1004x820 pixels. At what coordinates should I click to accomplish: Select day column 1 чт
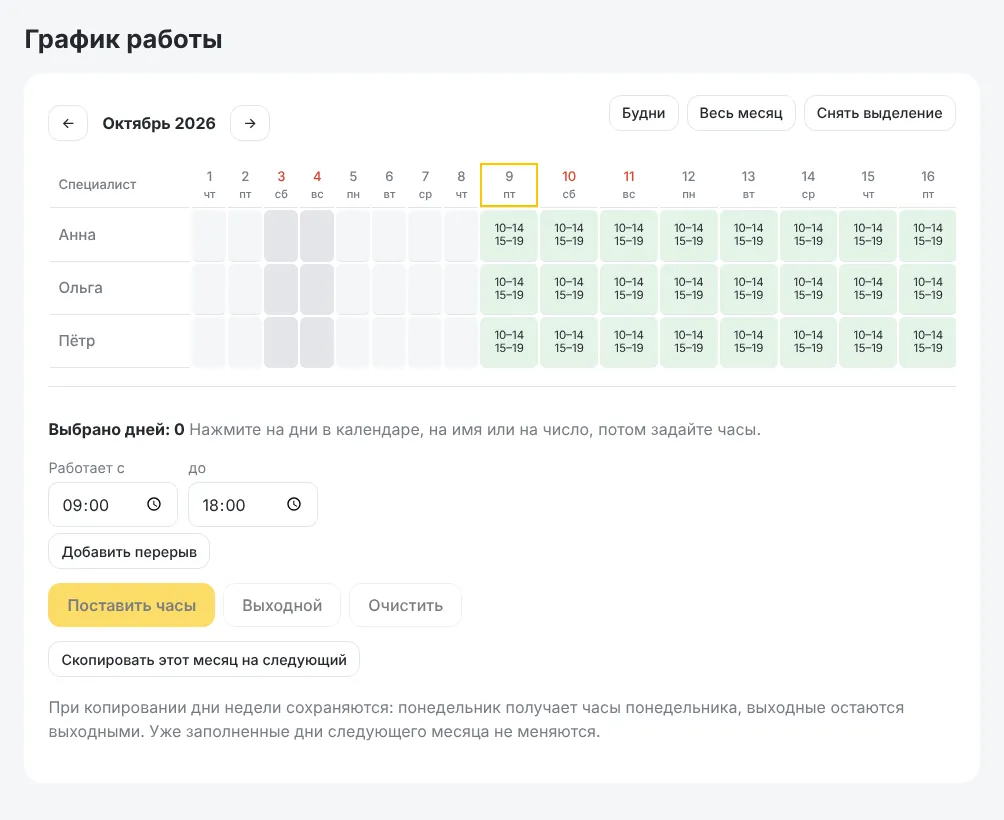point(209,184)
